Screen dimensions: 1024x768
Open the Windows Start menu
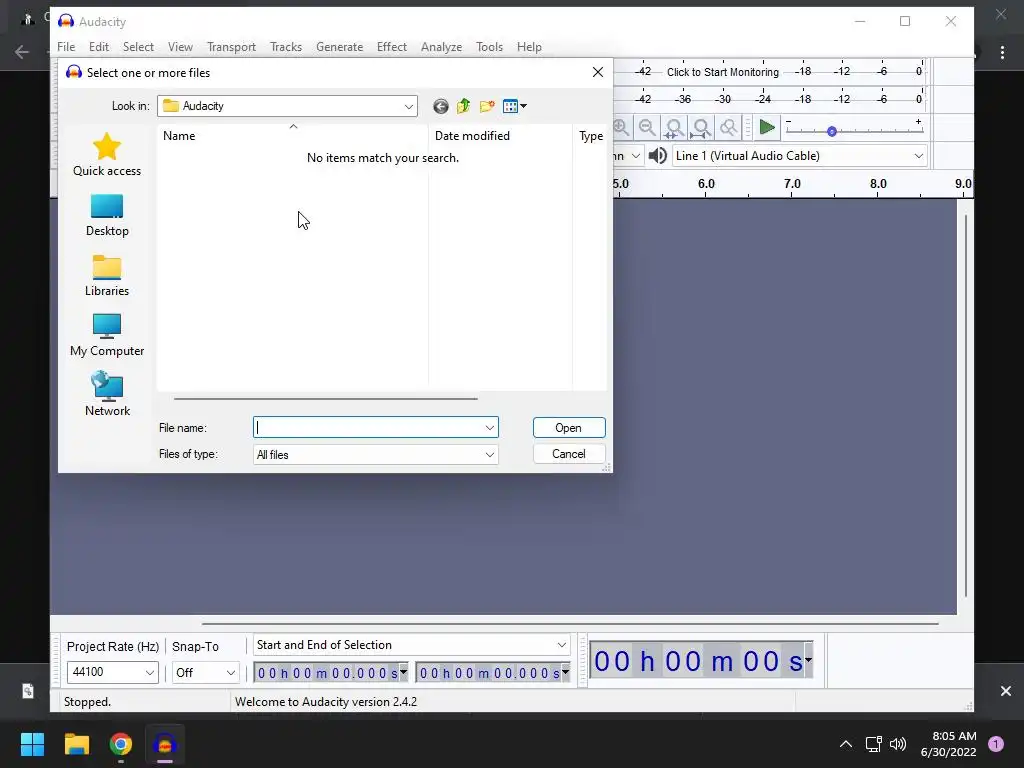pyautogui.click(x=32, y=744)
